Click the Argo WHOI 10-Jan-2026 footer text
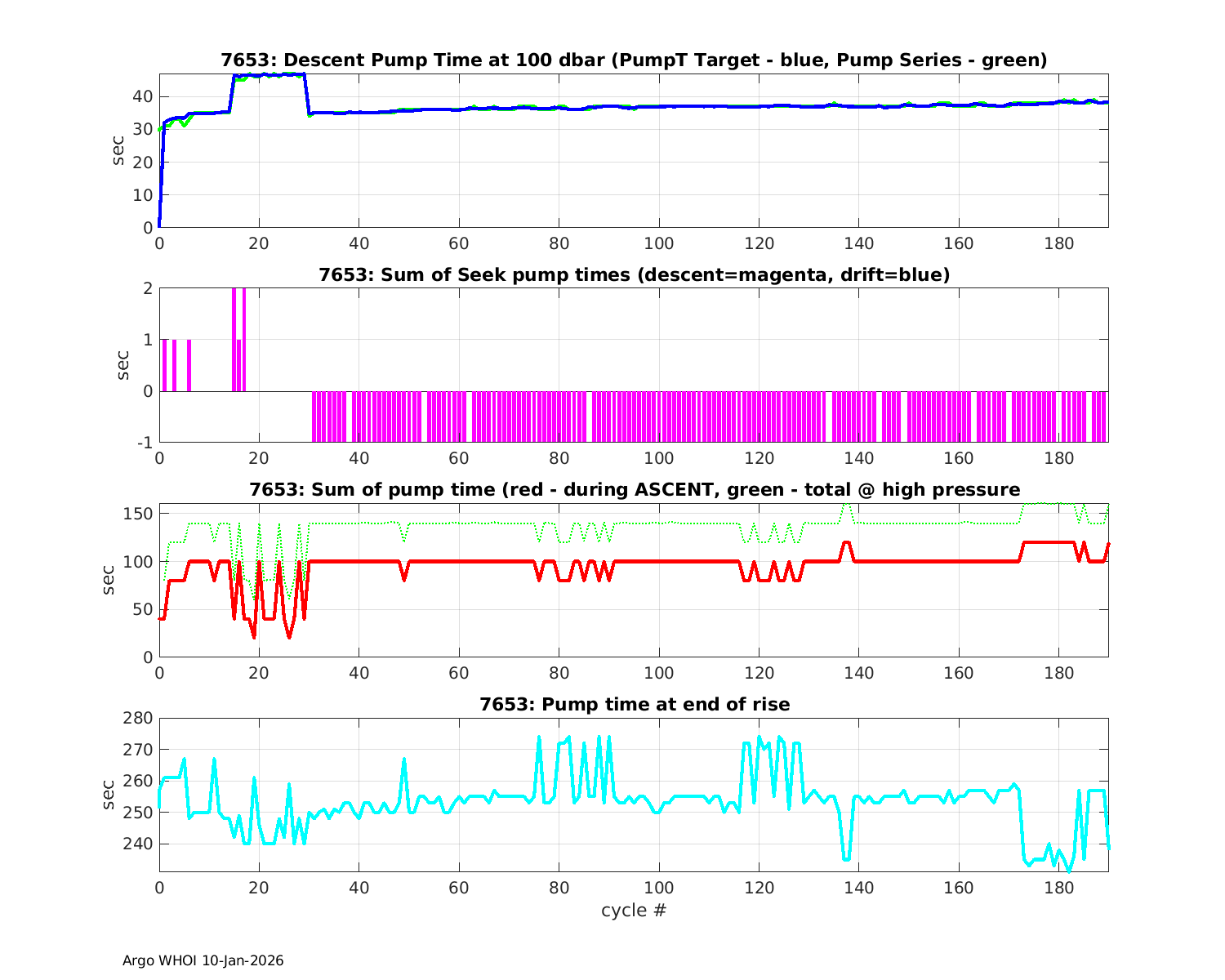The image size is (1225, 980). pos(203,960)
